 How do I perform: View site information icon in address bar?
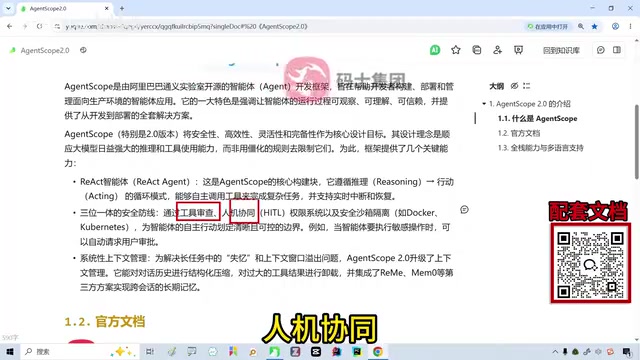click(x=57, y=26)
